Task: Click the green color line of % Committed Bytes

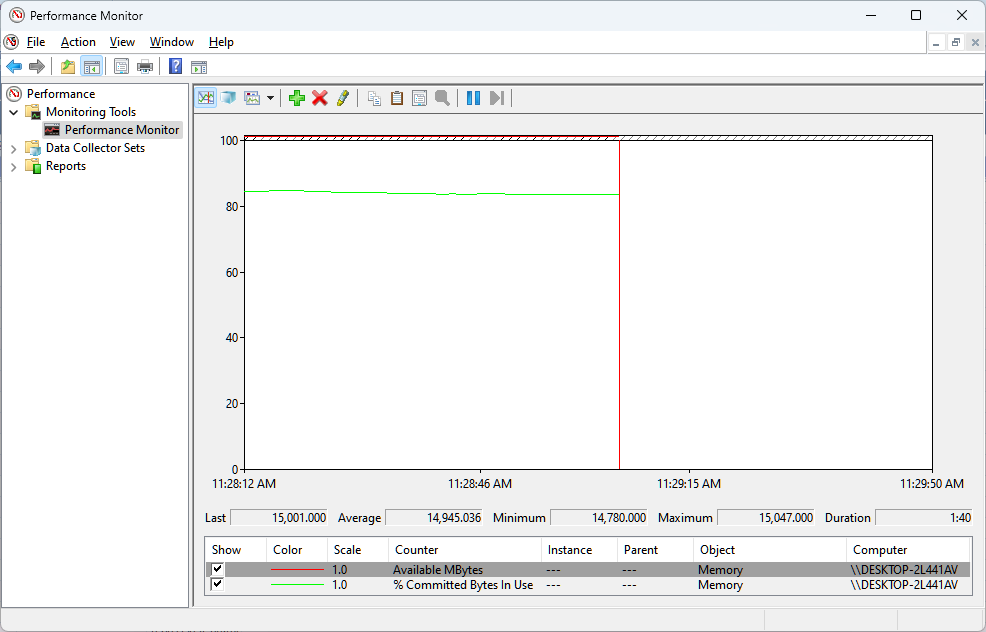Action: point(298,585)
